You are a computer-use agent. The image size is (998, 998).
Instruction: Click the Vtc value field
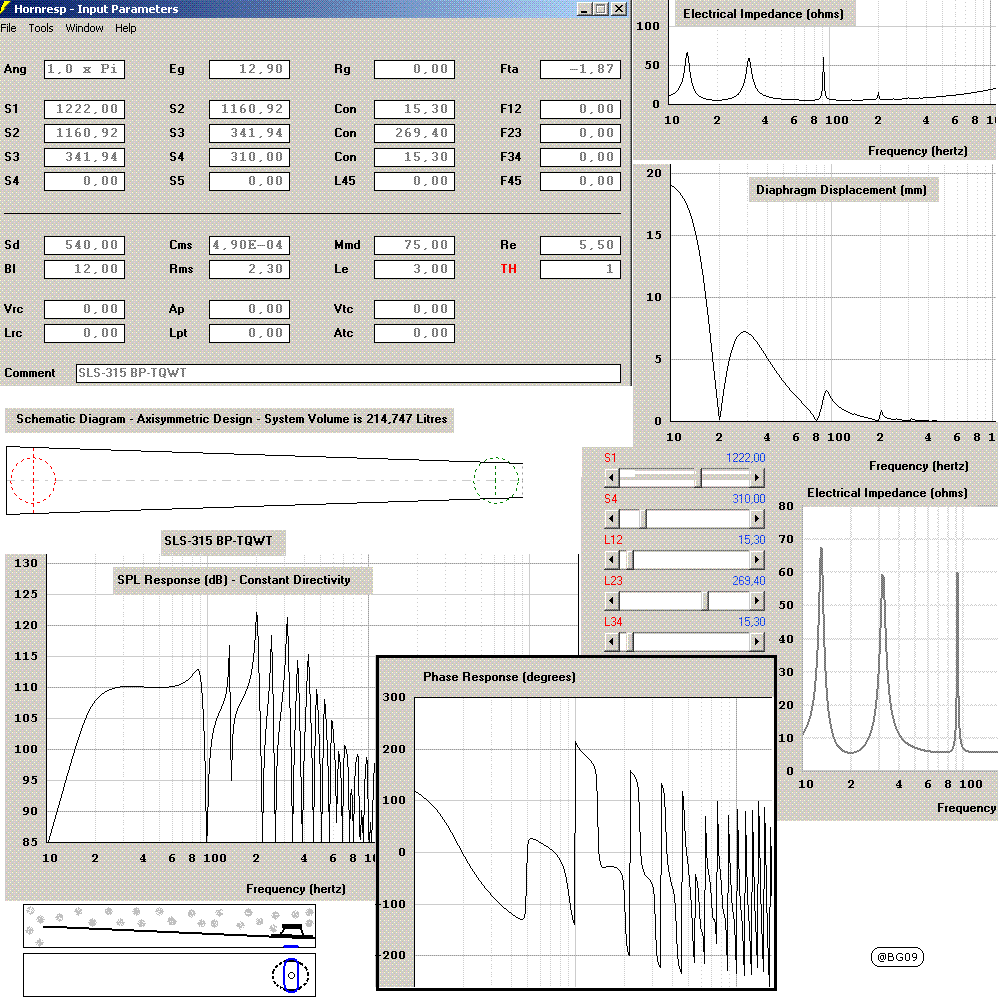pyautogui.click(x=414, y=309)
